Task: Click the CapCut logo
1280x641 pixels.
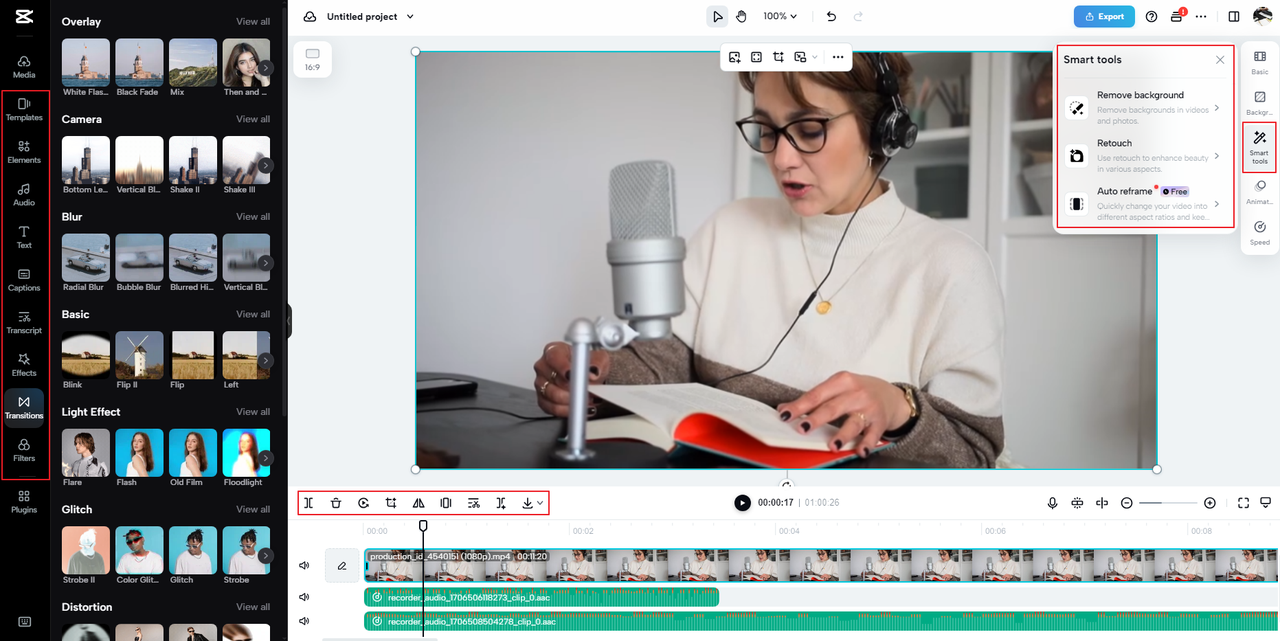Action: click(x=23, y=16)
